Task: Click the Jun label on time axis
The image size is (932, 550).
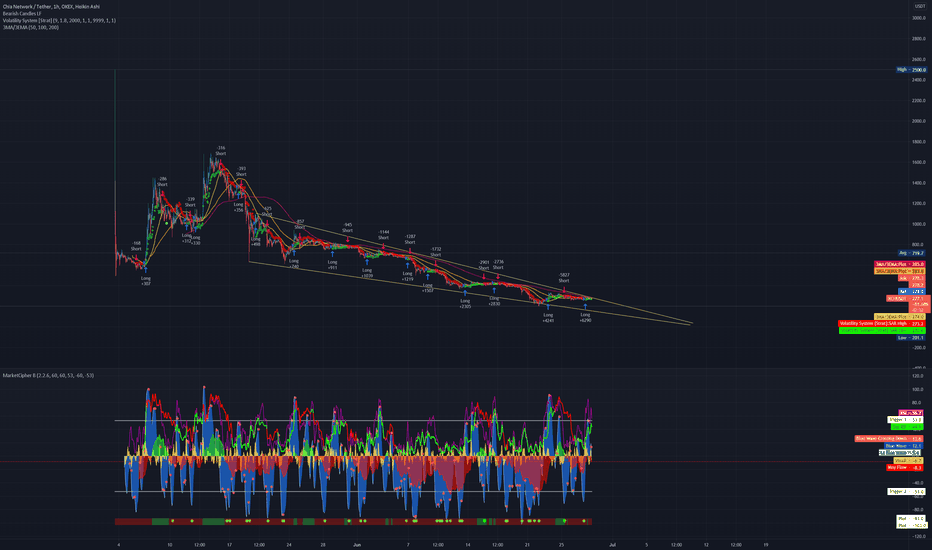Action: coord(357,544)
